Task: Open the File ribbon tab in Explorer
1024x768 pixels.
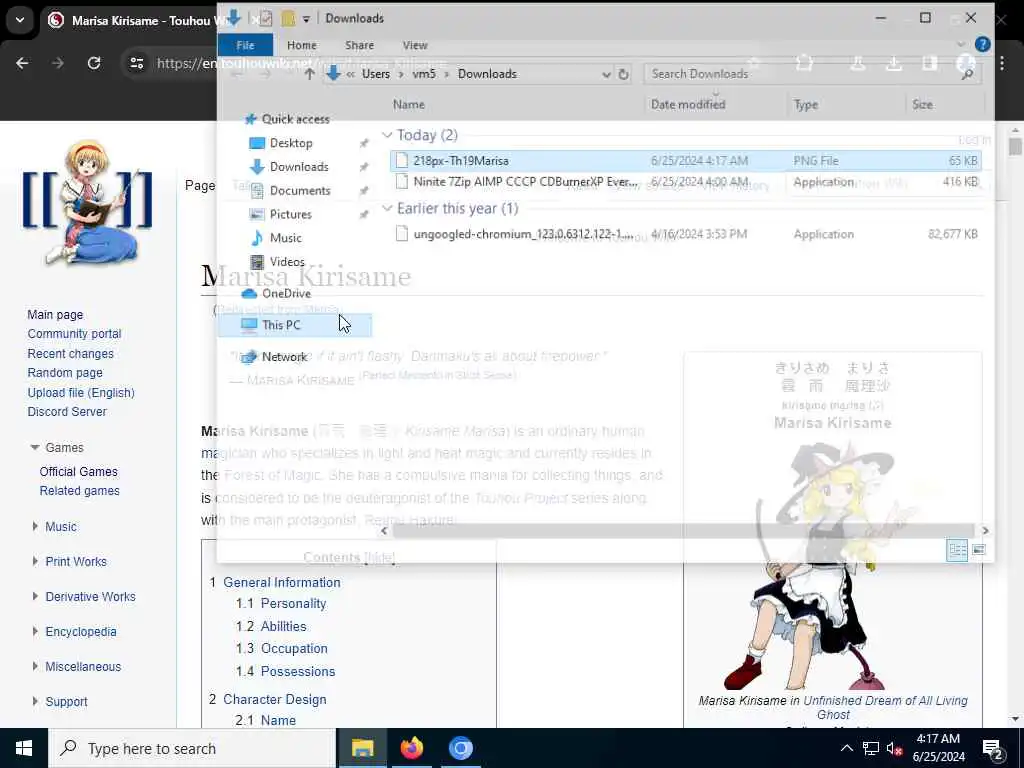Action: pyautogui.click(x=246, y=45)
